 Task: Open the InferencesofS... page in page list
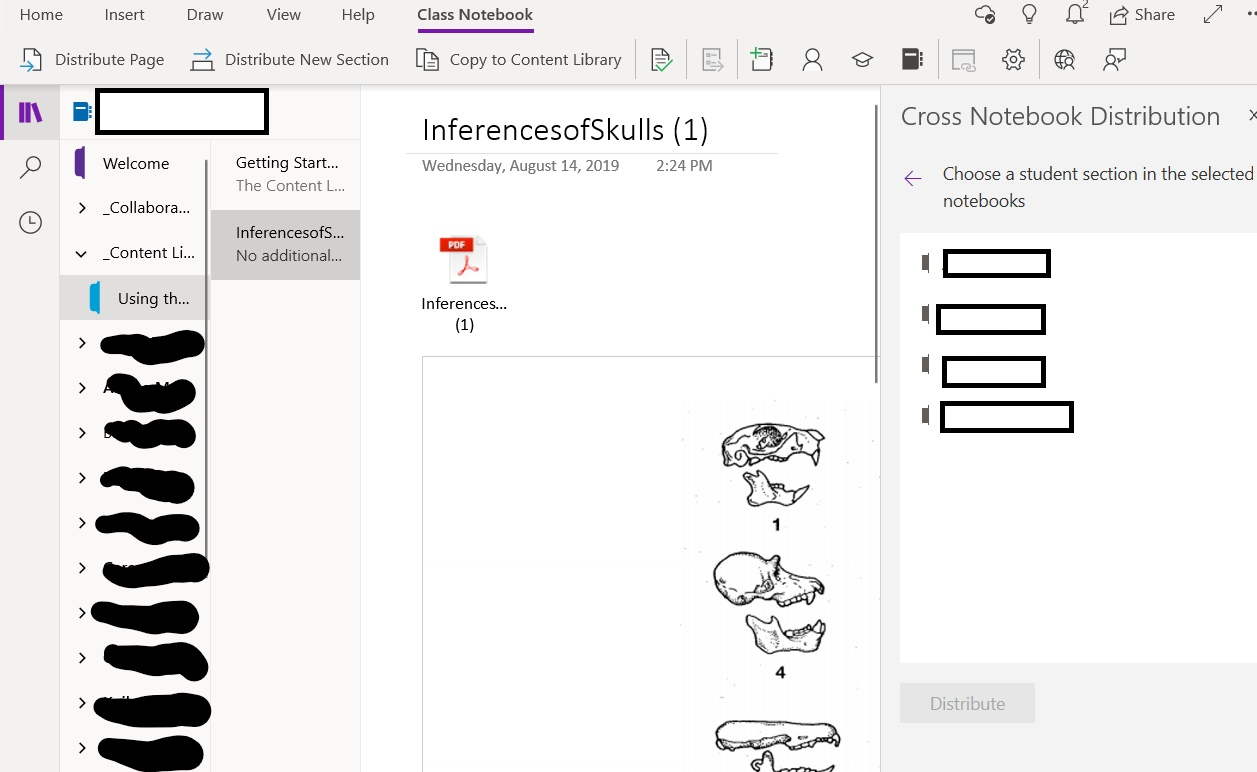click(286, 244)
